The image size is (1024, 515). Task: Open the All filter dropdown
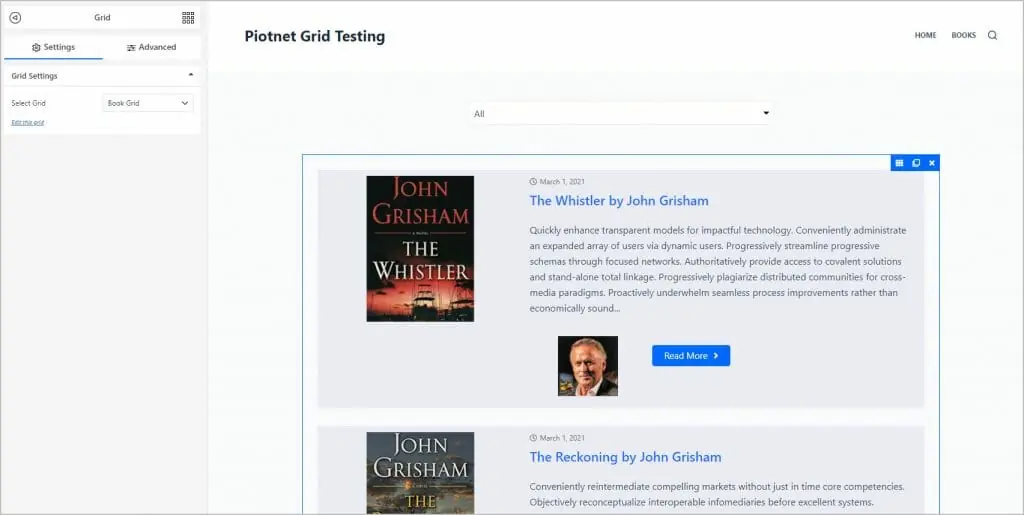tap(621, 114)
